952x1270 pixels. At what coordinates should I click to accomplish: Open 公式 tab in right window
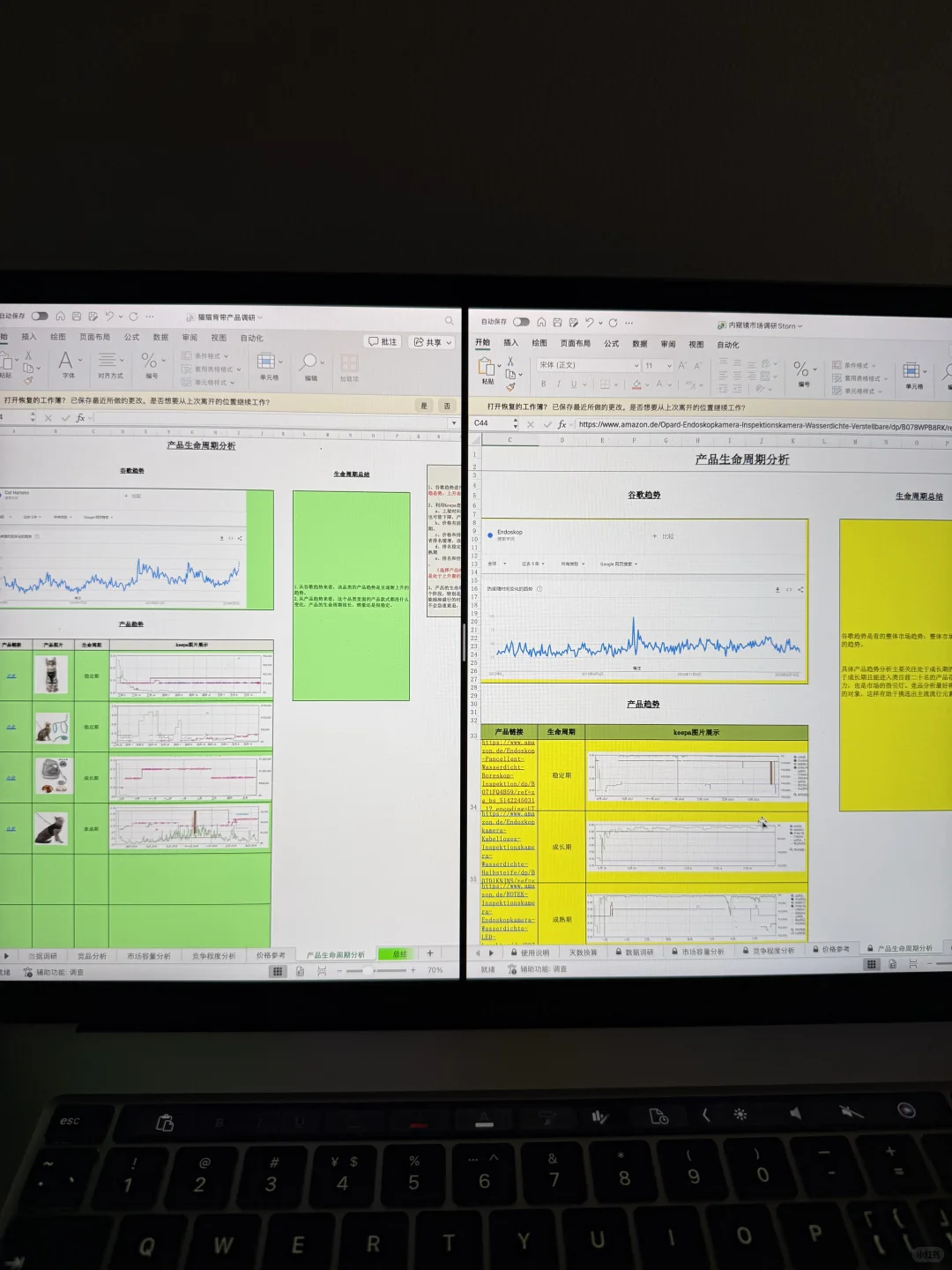(612, 344)
